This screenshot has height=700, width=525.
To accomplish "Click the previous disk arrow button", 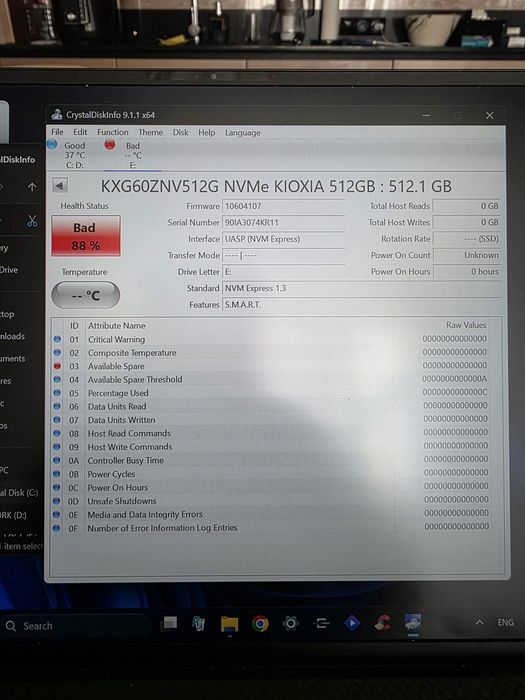I will click(x=60, y=186).
